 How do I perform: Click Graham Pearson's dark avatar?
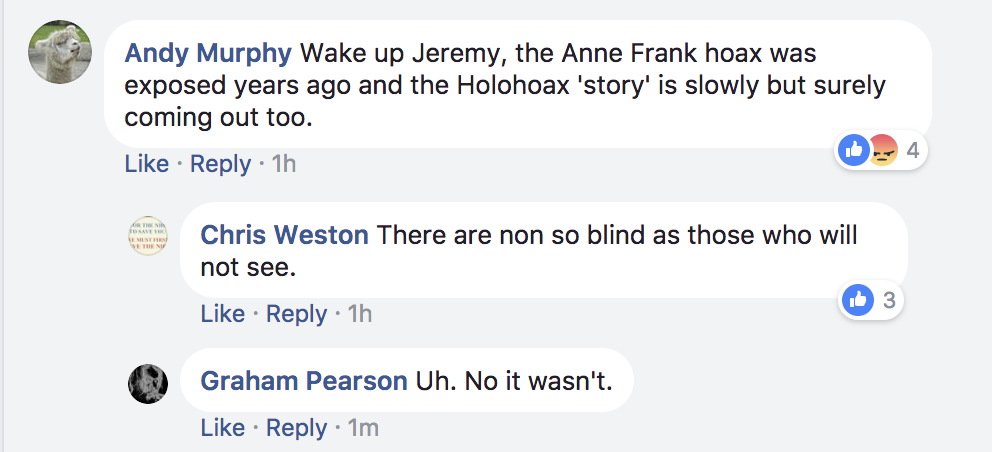(x=148, y=383)
